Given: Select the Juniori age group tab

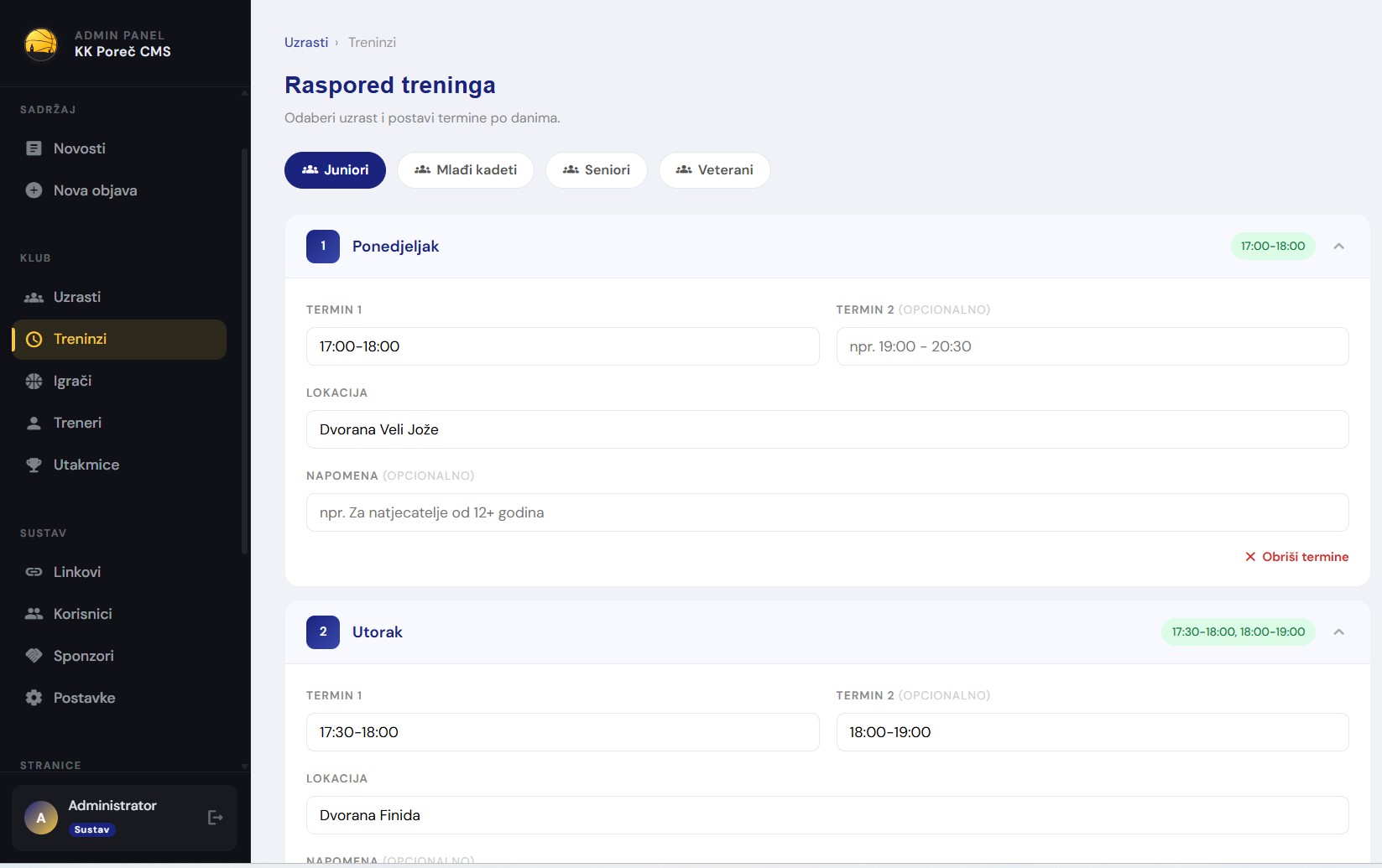Looking at the screenshot, I should coord(335,170).
